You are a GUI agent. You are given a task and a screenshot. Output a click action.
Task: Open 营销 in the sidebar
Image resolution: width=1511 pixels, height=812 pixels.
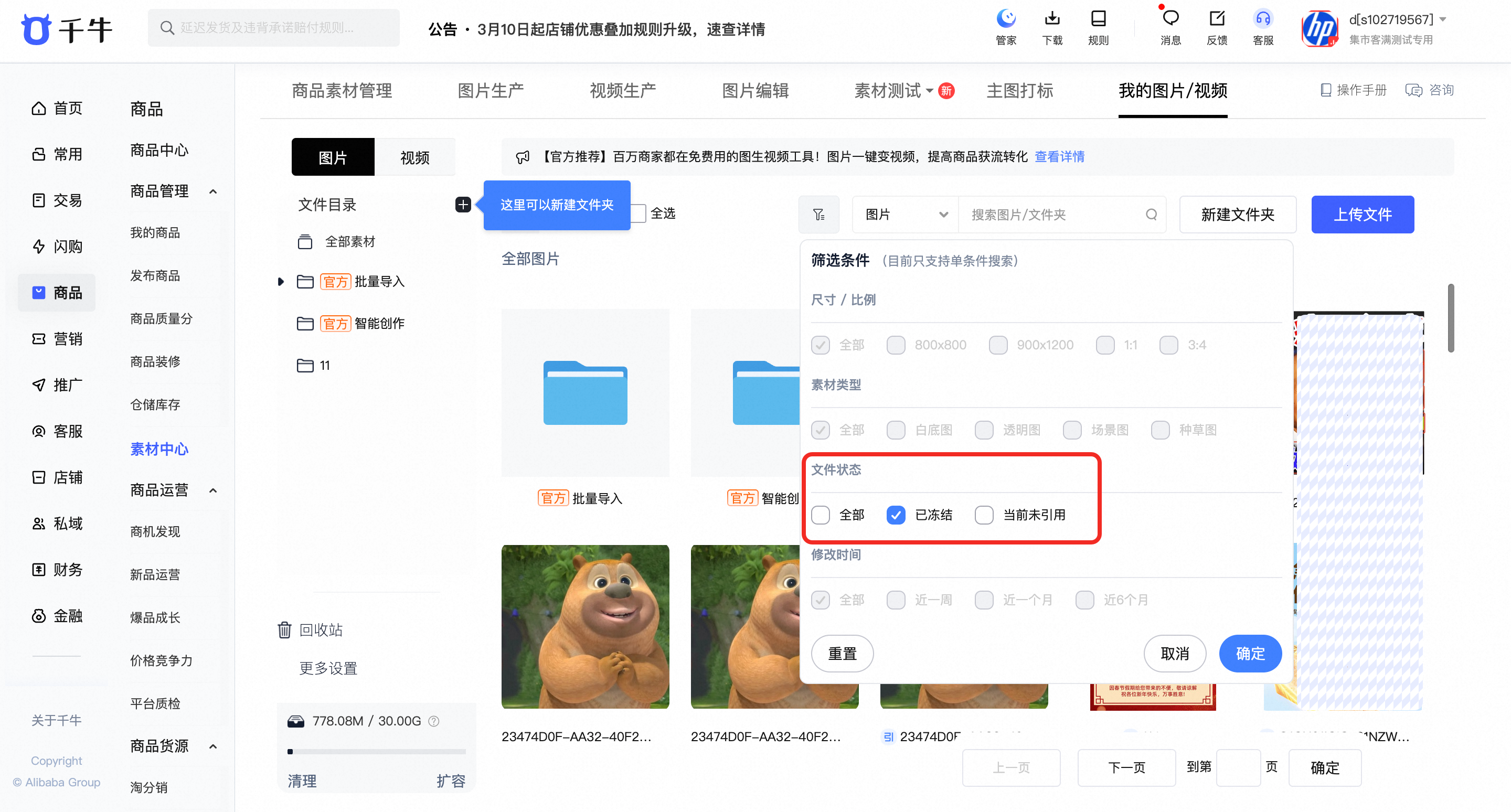click(x=56, y=339)
